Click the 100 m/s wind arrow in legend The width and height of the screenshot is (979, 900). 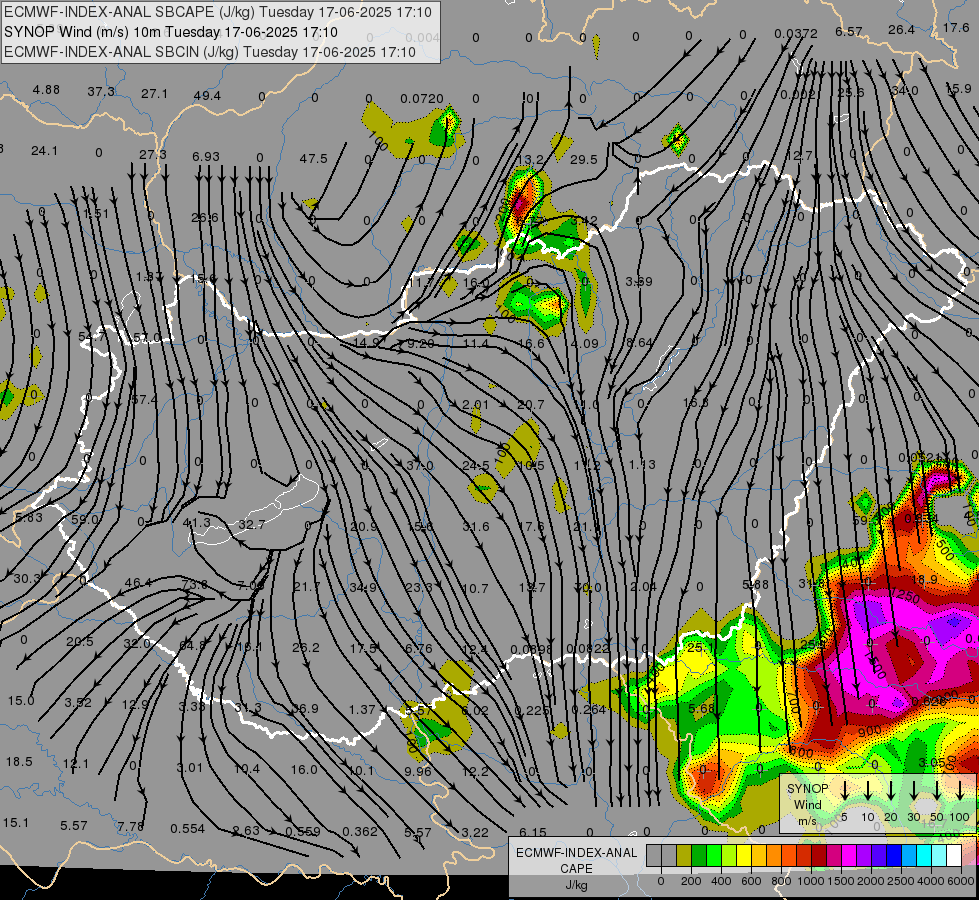pos(960,791)
